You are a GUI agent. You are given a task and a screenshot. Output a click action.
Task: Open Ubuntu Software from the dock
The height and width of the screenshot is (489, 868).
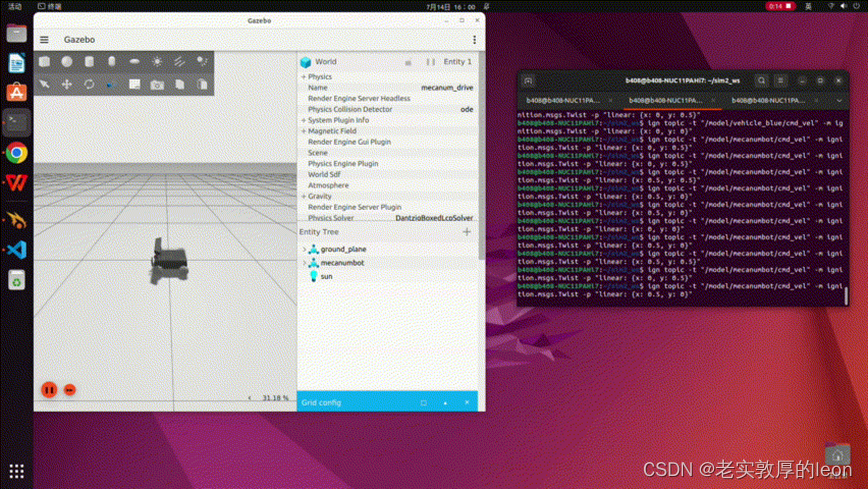(x=17, y=92)
